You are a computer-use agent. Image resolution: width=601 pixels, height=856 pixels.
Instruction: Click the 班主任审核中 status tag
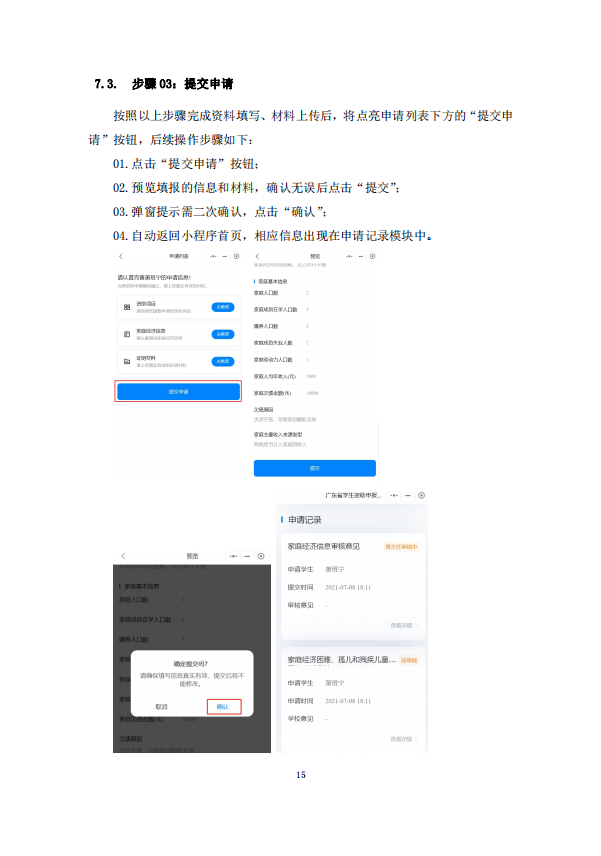401,546
